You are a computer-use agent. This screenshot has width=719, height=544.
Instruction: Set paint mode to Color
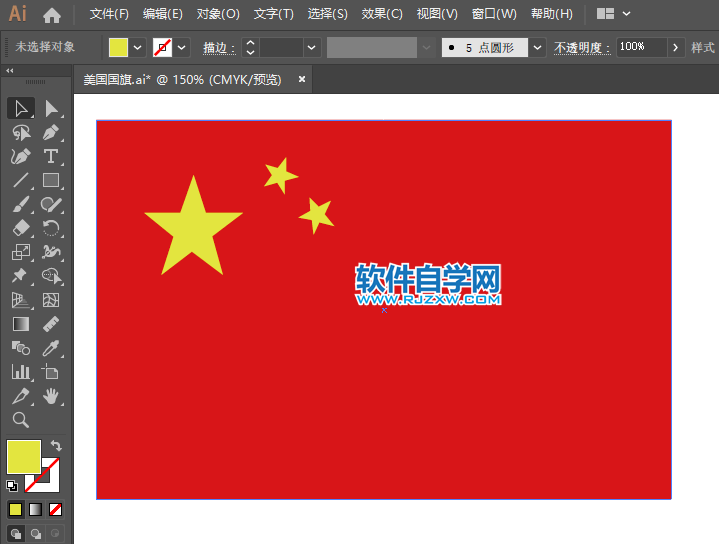(16, 509)
